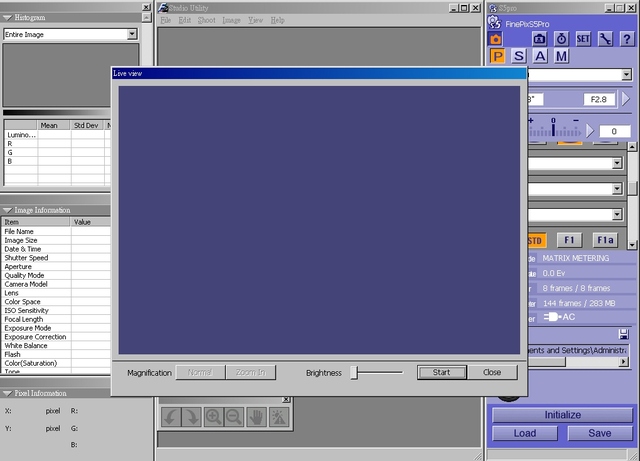Click the zoom out magnifier tool
640x461 pixels.
click(x=234, y=417)
